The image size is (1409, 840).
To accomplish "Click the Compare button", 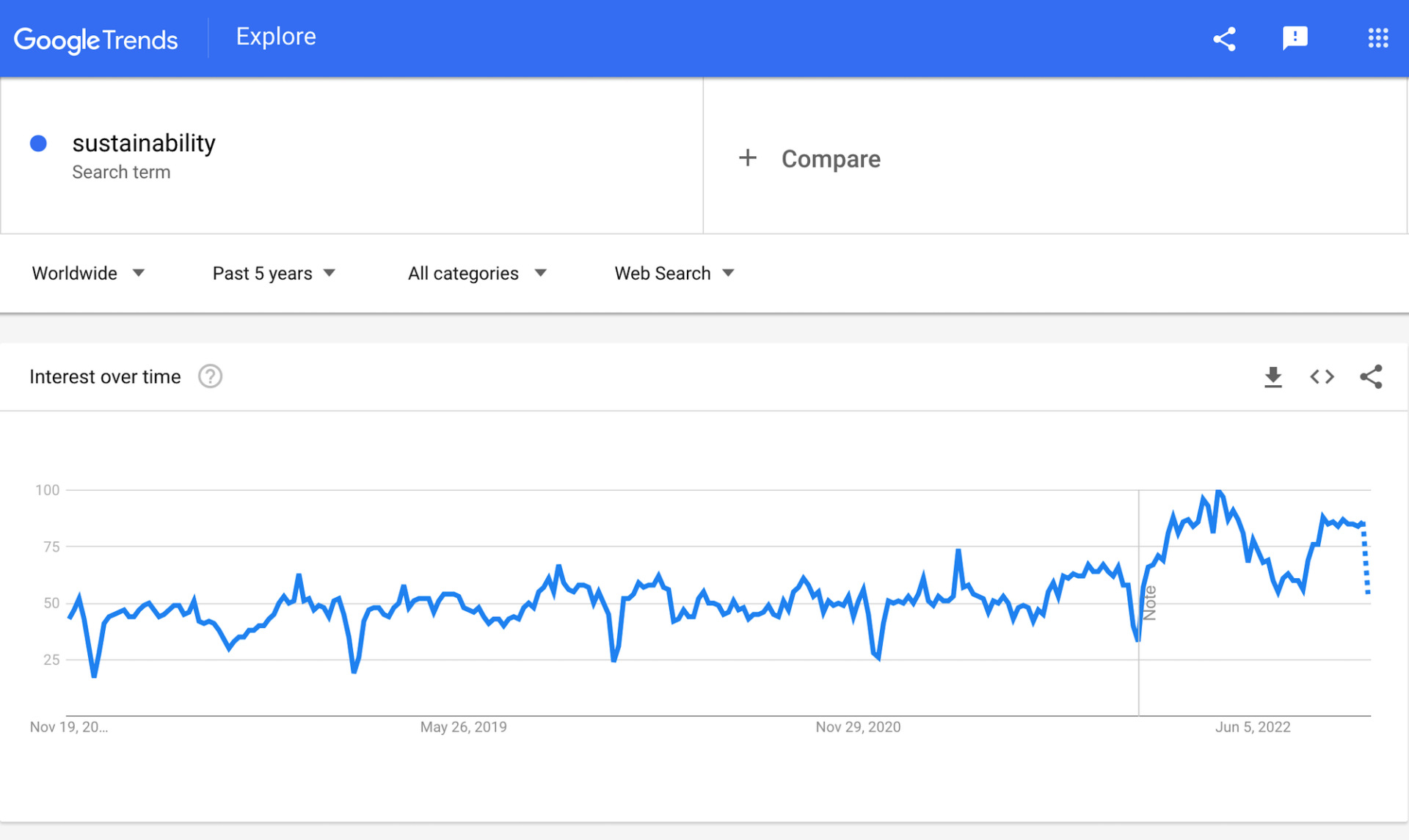I will click(830, 159).
